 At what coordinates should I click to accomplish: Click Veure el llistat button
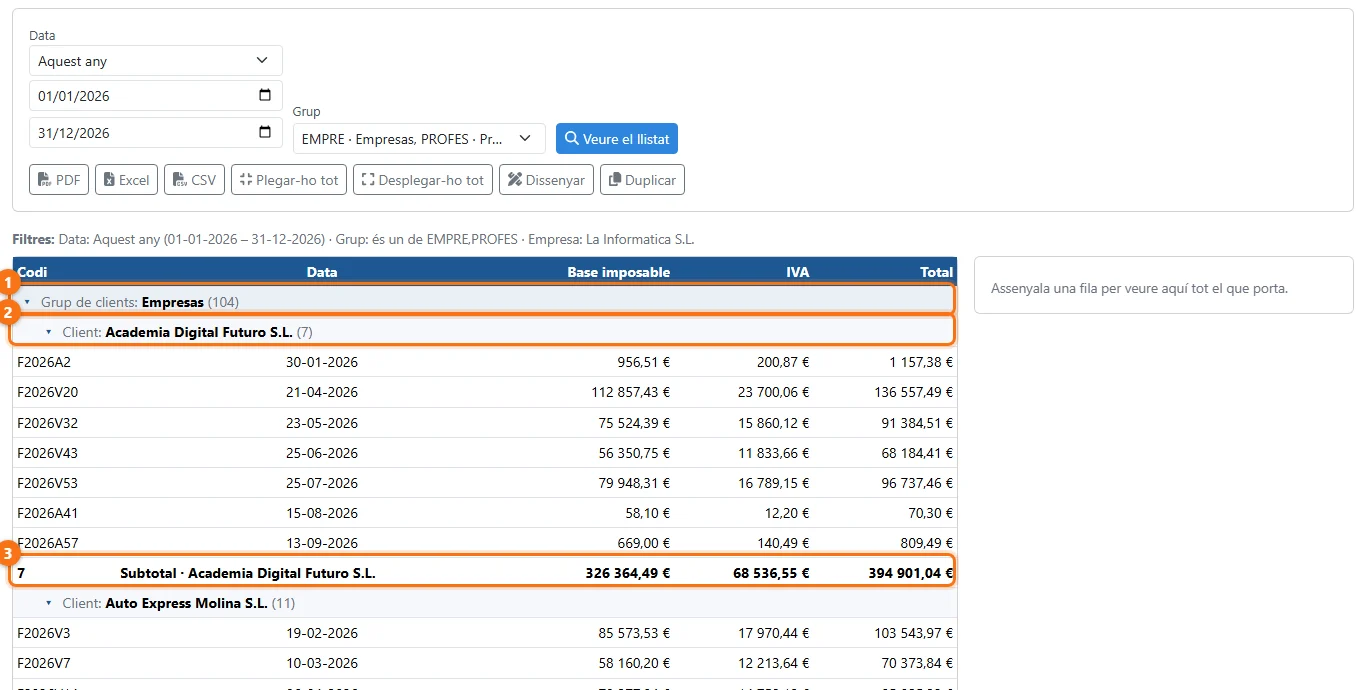617,139
